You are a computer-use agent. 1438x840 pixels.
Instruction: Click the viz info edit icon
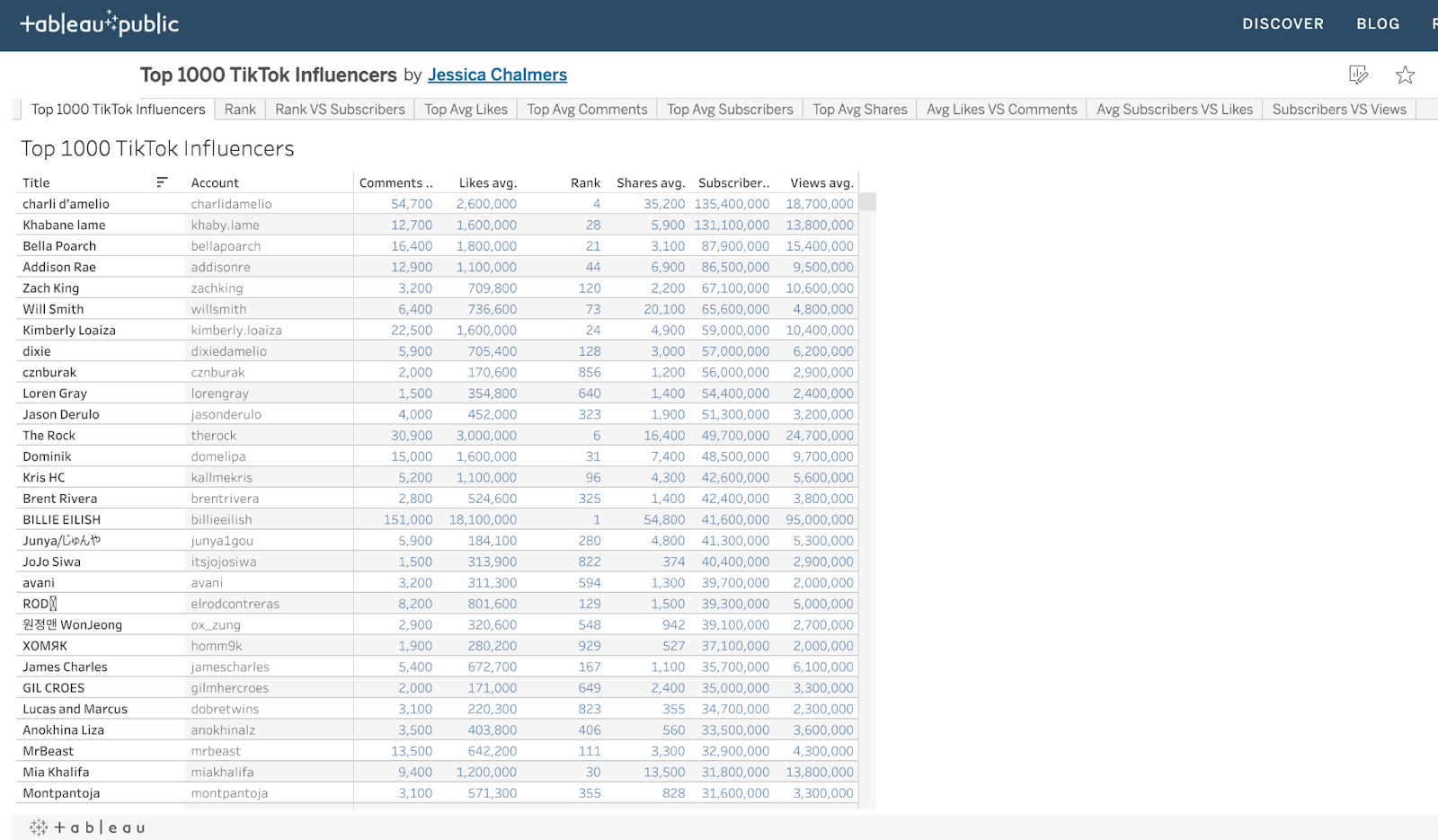[1358, 75]
